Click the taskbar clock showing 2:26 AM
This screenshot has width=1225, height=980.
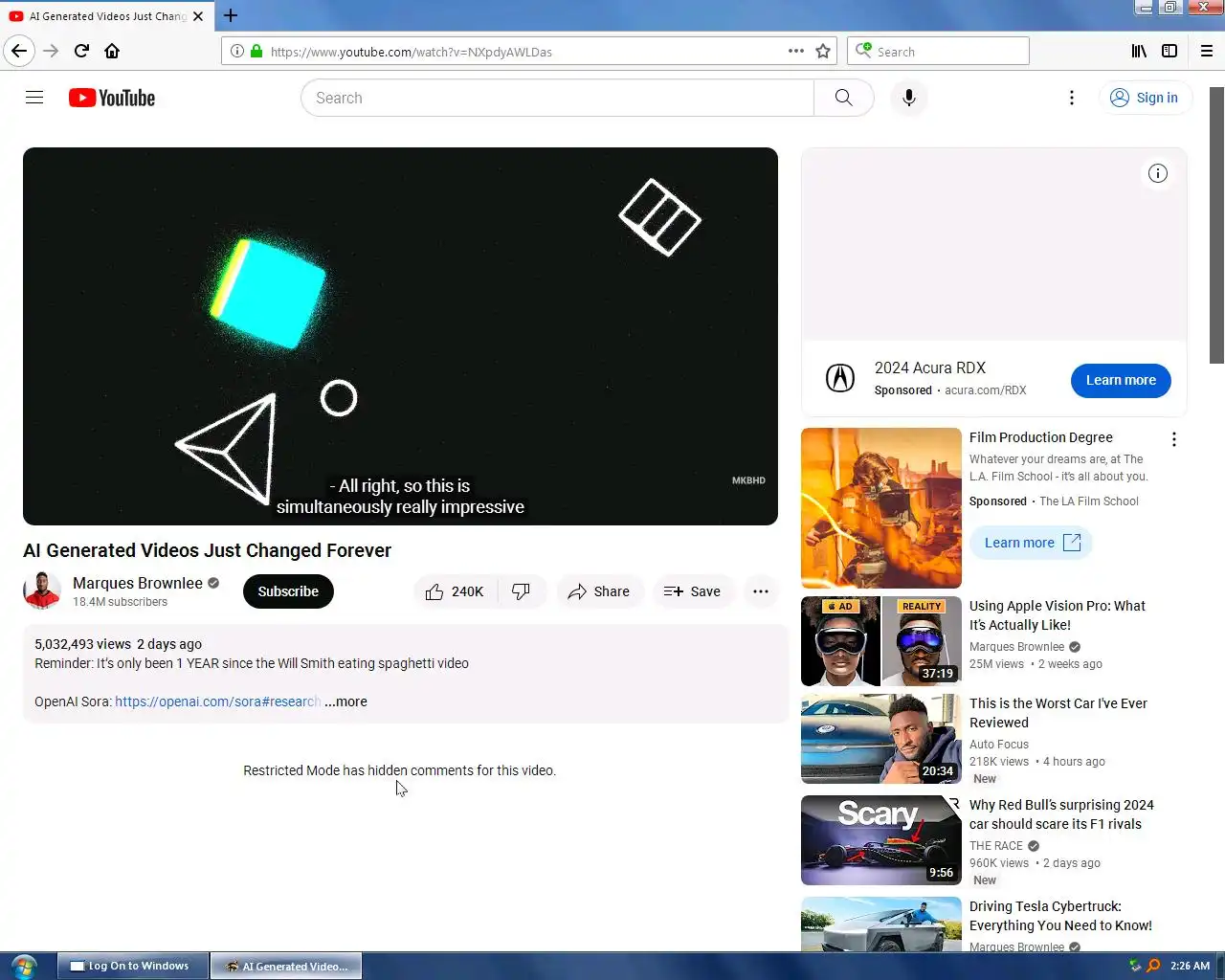(1190, 966)
